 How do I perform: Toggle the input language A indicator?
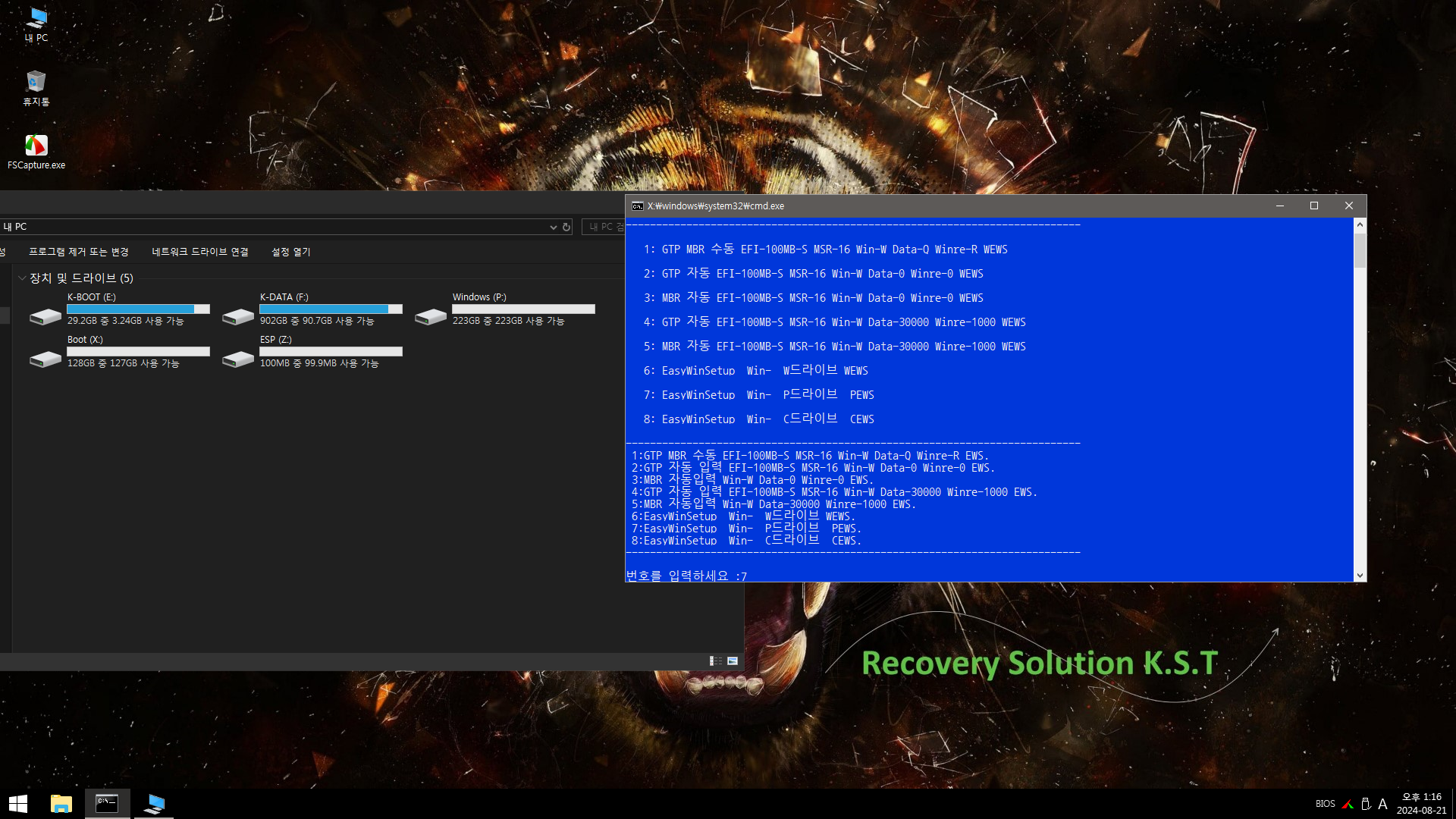1382,804
